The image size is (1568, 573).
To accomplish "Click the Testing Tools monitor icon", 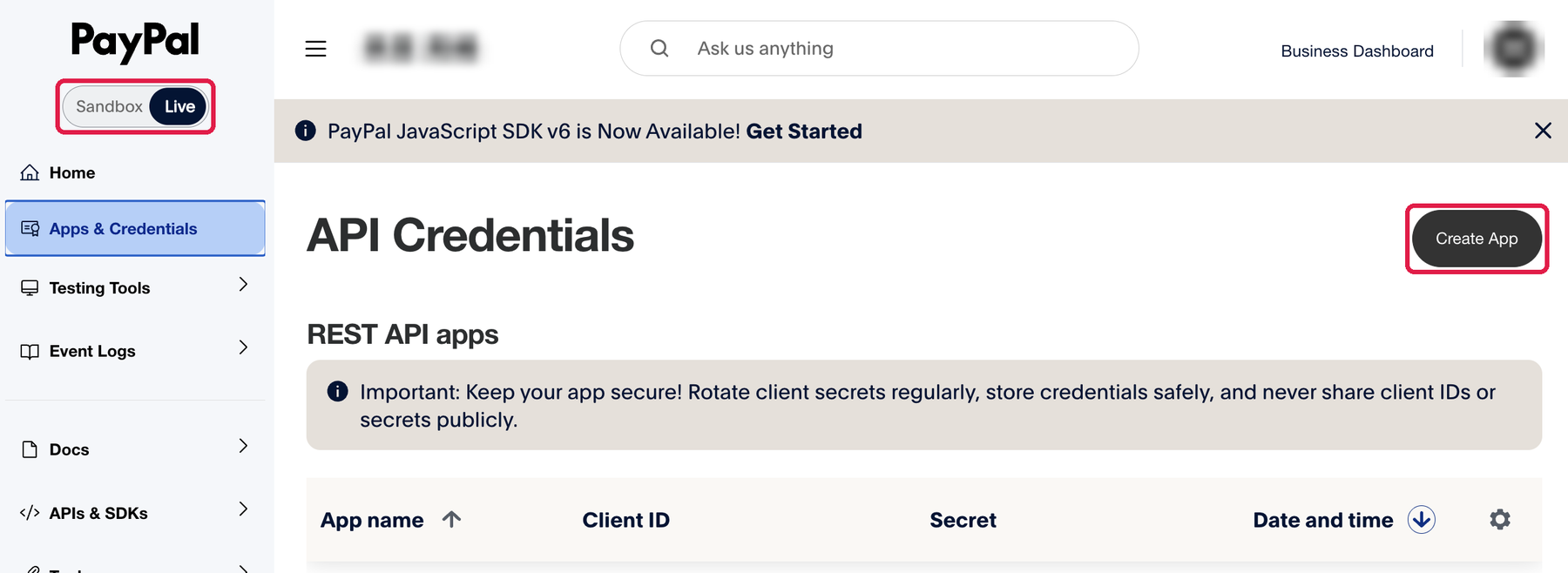I will [30, 287].
